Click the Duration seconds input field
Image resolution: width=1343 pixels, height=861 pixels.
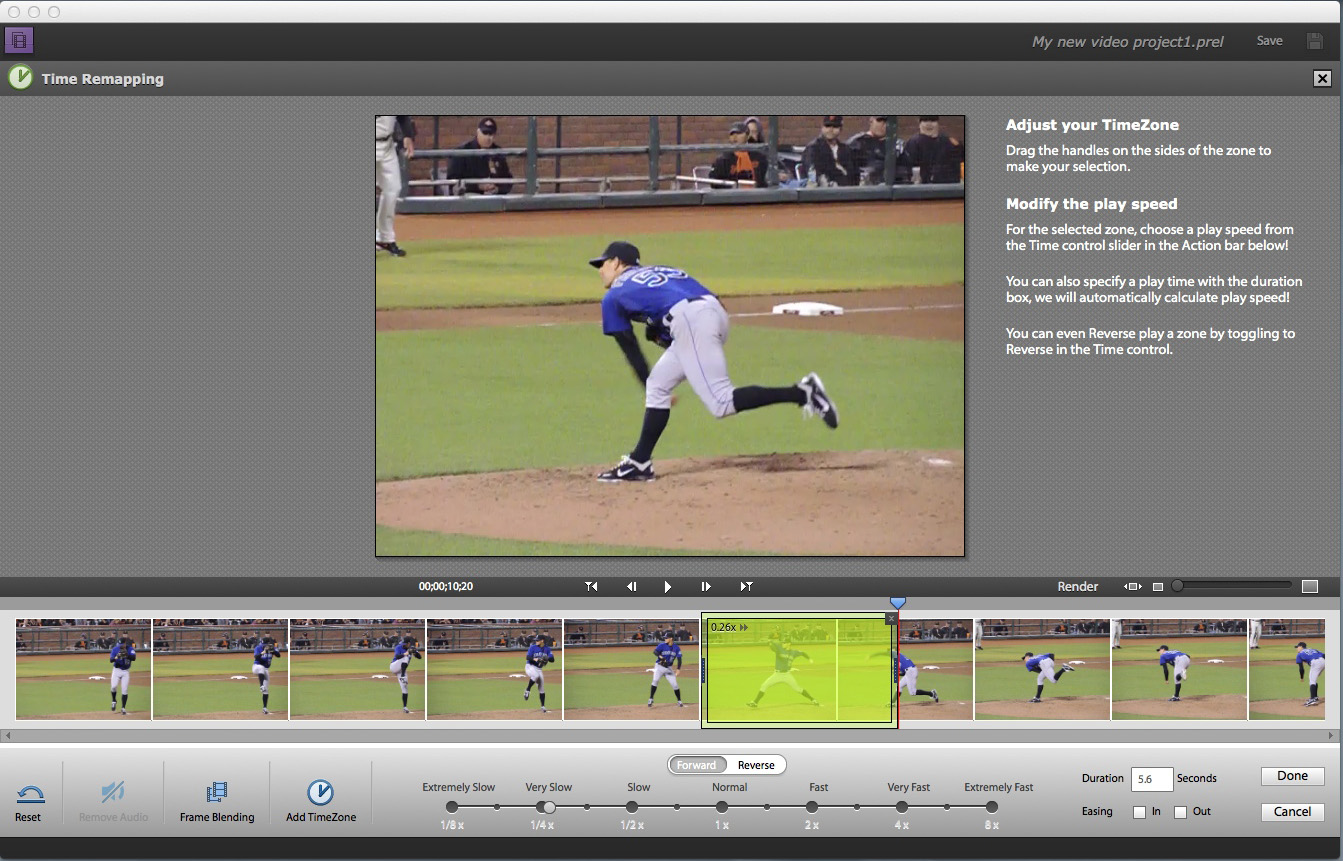pyautogui.click(x=1151, y=779)
